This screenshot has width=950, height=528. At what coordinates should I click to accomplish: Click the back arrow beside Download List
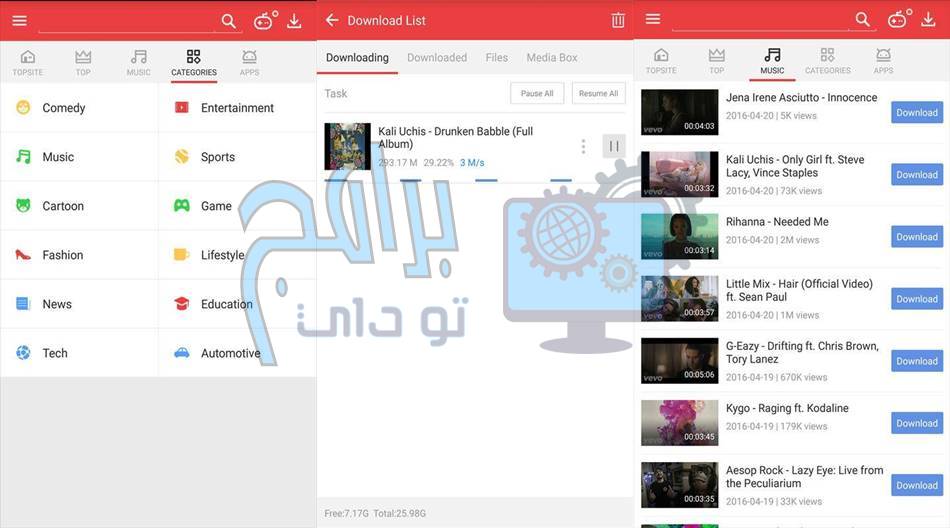tap(332, 20)
